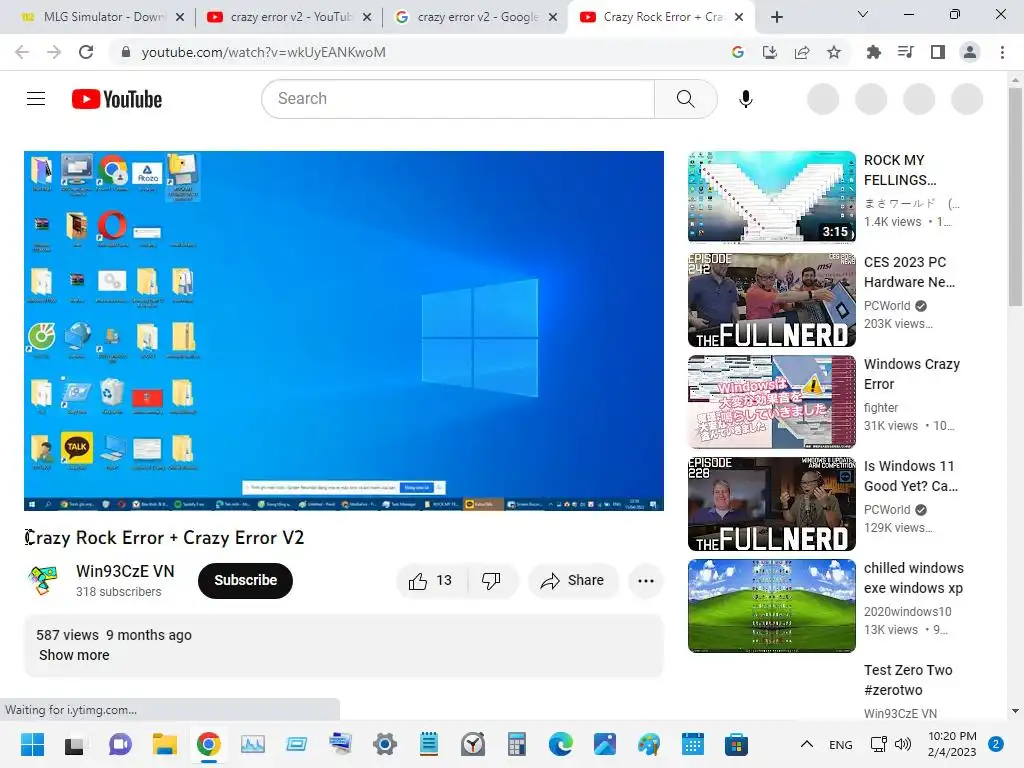Switch to crazy error v2 Google tab
The height and width of the screenshot is (768, 1024).
point(477,17)
